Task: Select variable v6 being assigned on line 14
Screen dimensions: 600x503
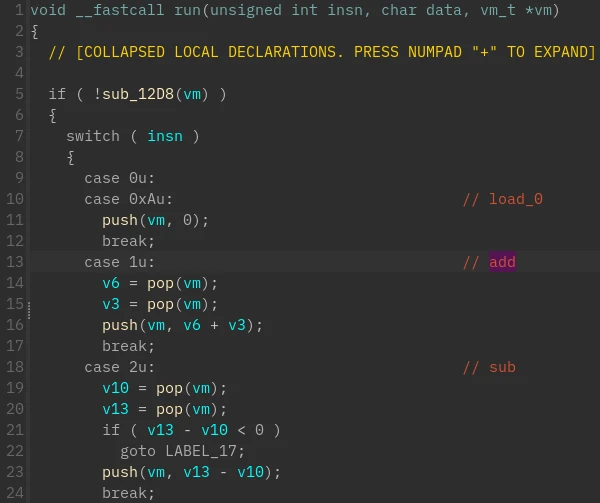Action: point(111,283)
